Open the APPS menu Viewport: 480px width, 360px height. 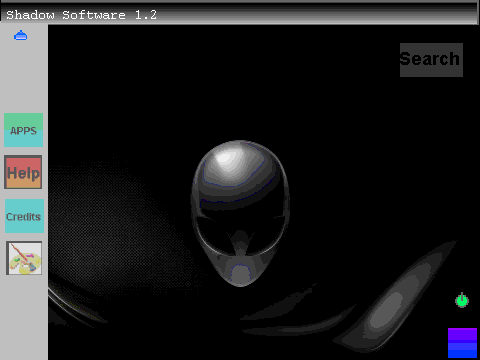(23, 130)
